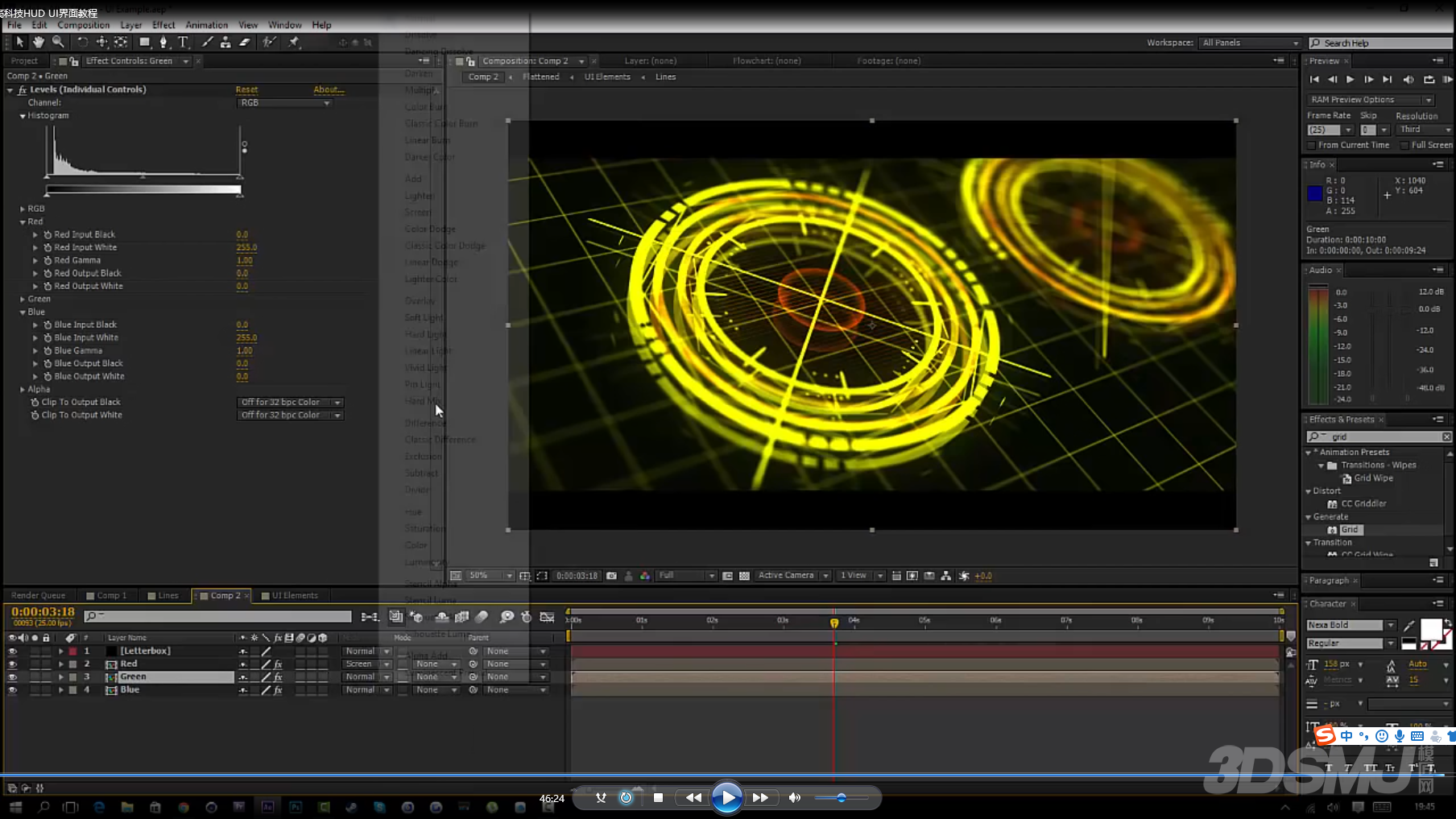Screen dimensions: 1456x819
Task: Click the Reset link for Levels
Action: tap(246, 89)
